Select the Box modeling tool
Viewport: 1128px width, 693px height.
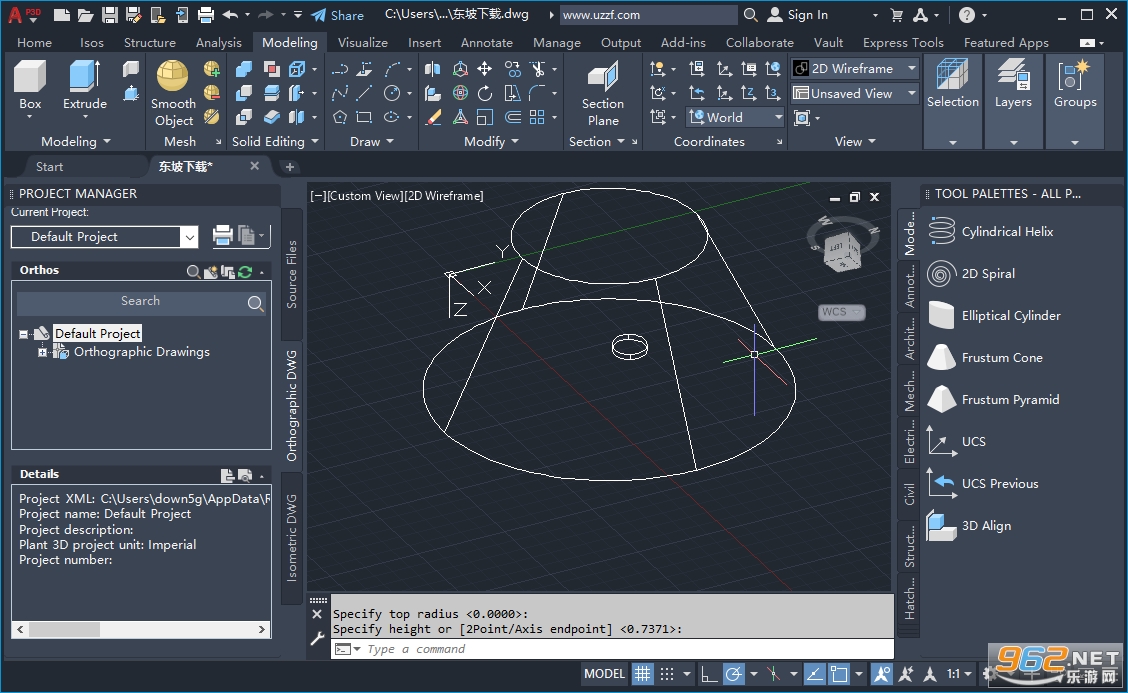point(29,85)
